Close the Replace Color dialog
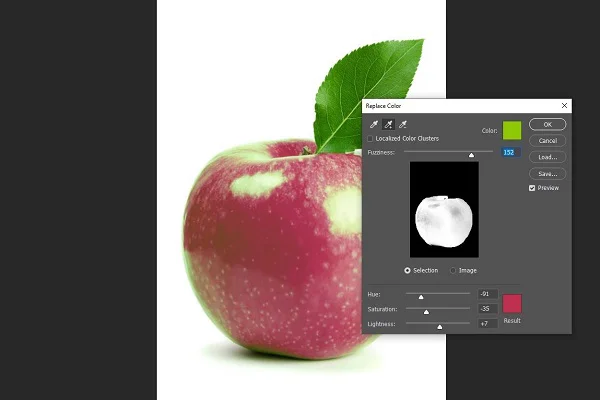 click(x=565, y=105)
